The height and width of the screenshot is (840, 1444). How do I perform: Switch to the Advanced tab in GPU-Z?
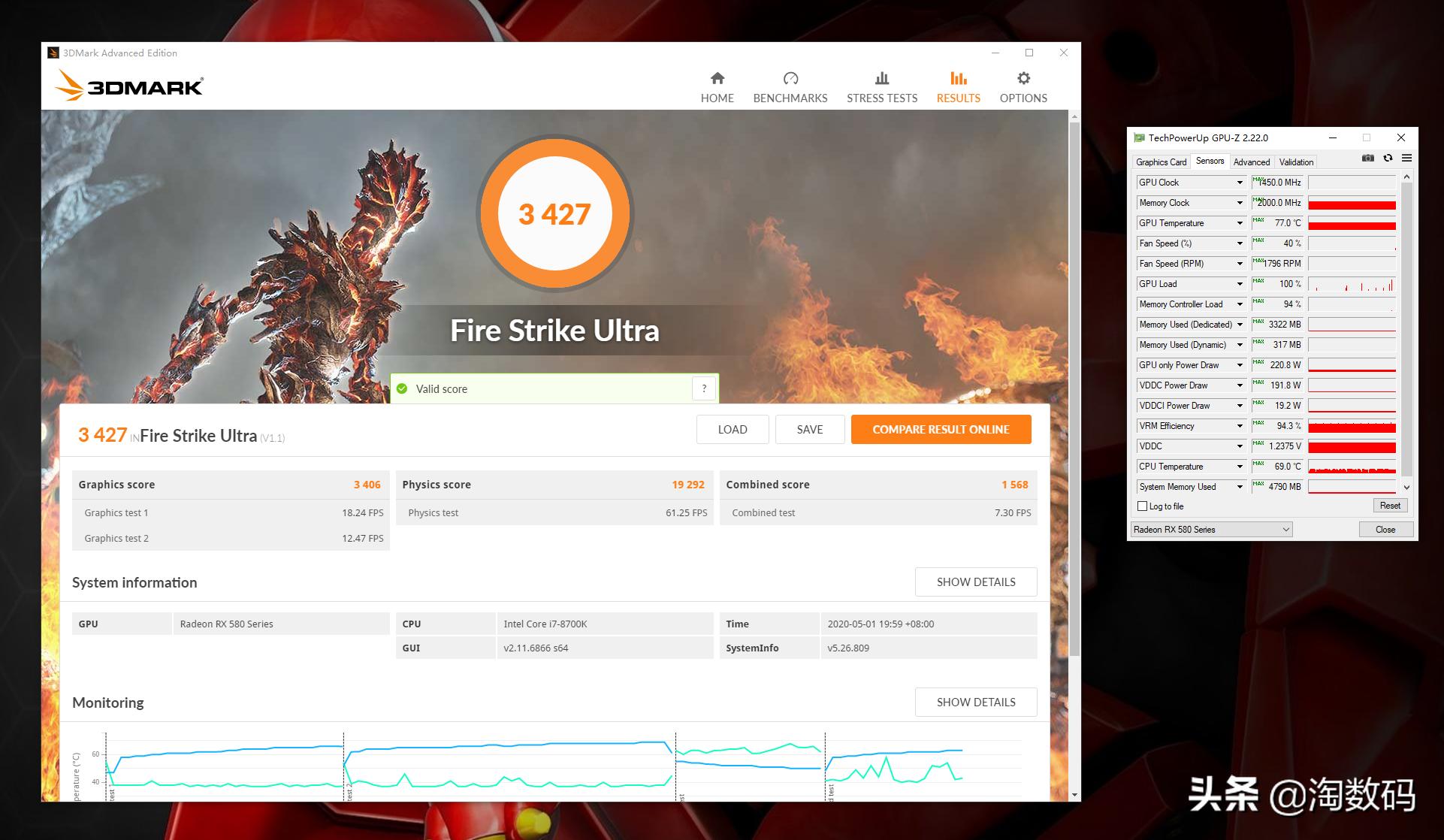(x=1251, y=162)
